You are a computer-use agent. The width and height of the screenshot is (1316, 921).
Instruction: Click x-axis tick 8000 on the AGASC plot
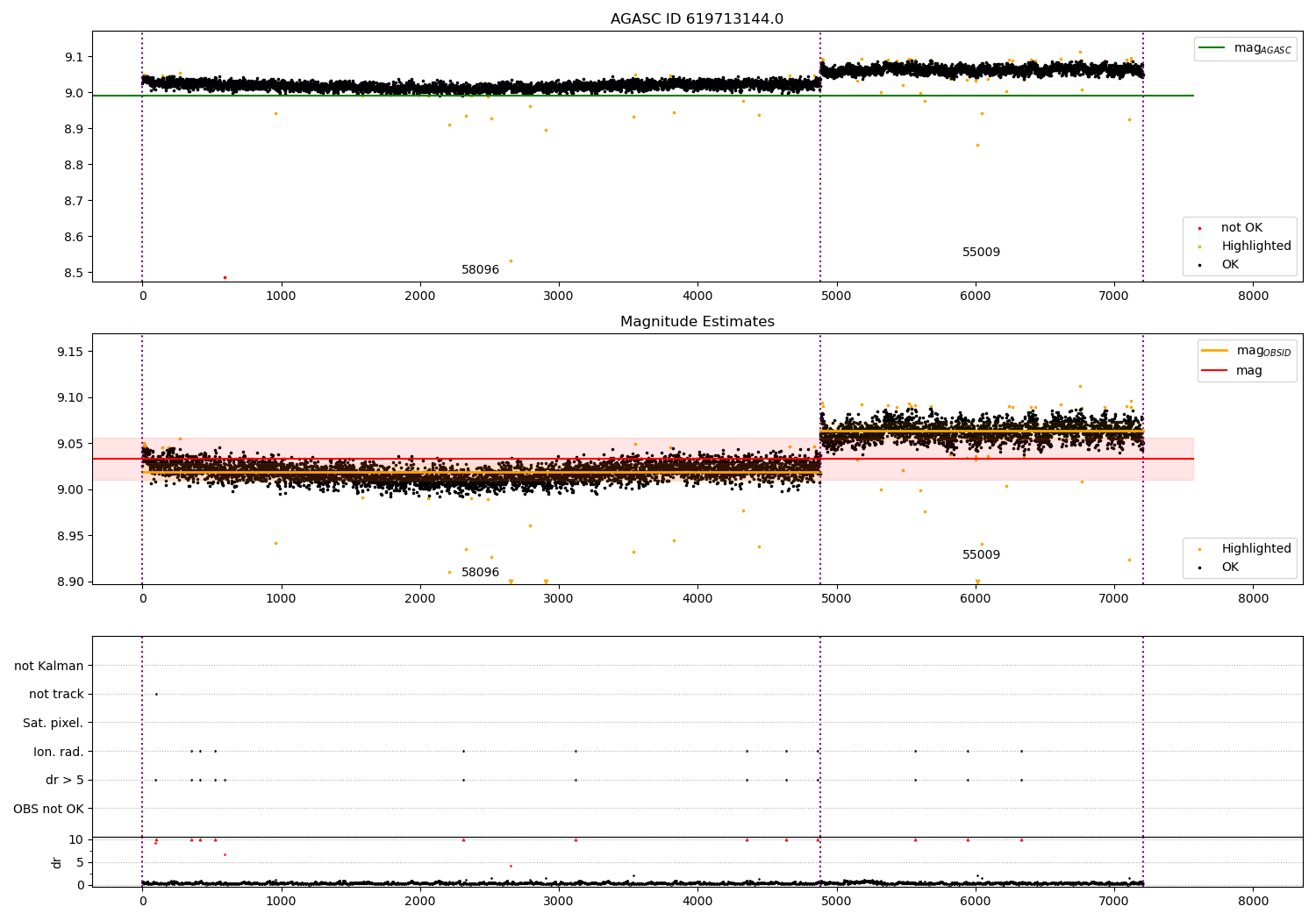1253,296
